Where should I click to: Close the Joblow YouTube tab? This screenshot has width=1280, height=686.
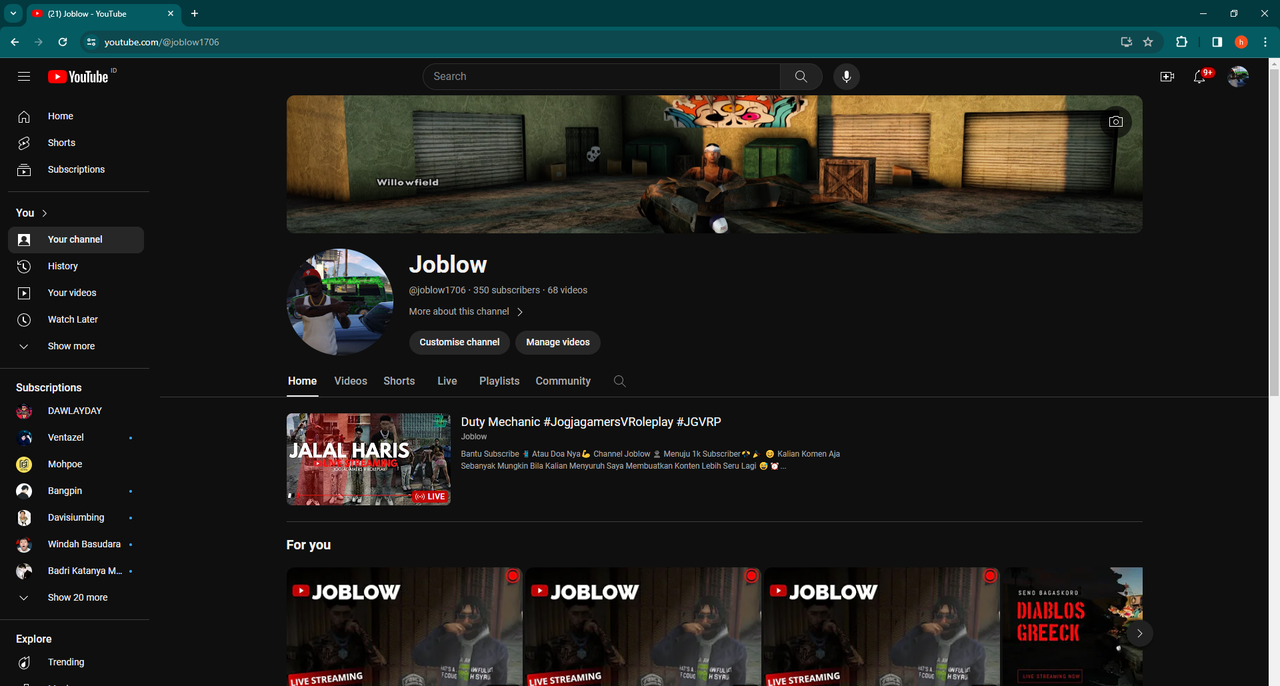point(170,14)
